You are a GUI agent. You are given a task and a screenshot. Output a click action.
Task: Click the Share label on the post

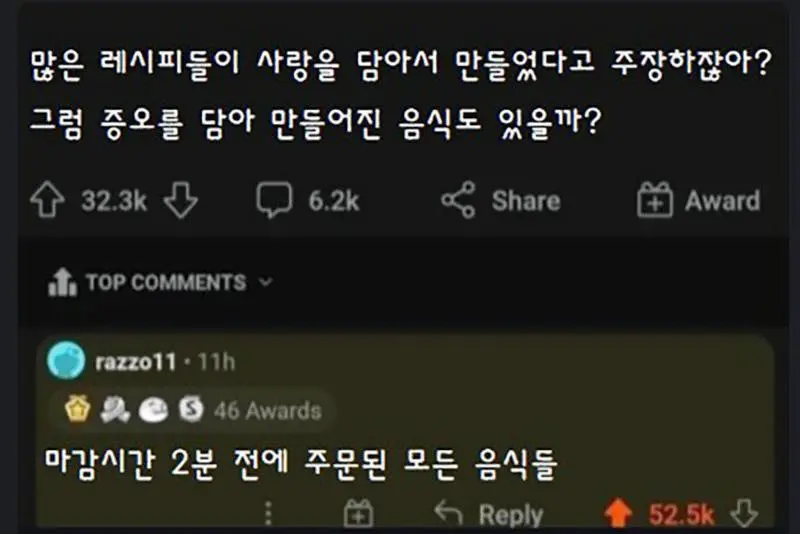[x=525, y=201]
